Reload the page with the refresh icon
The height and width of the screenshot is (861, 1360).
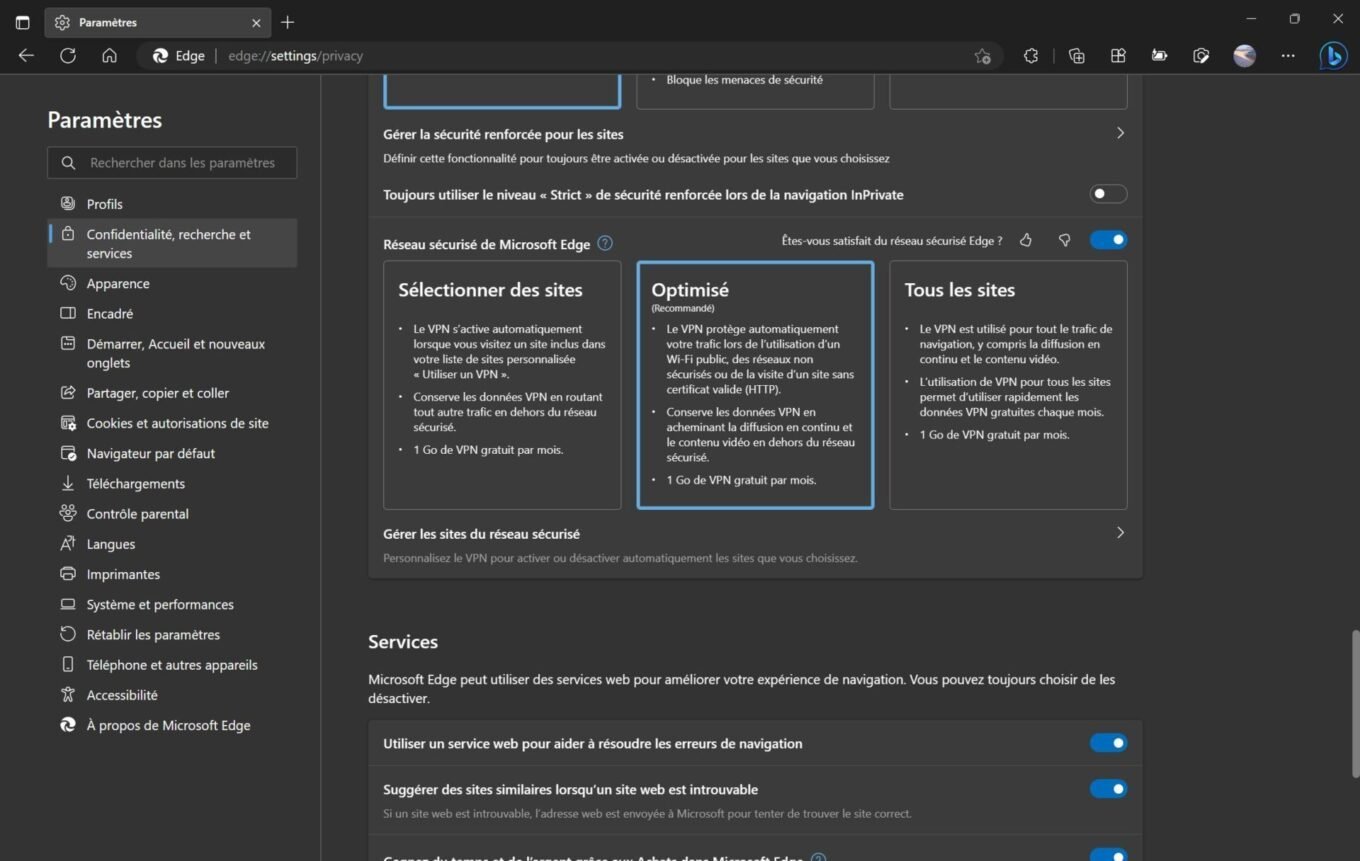point(68,56)
